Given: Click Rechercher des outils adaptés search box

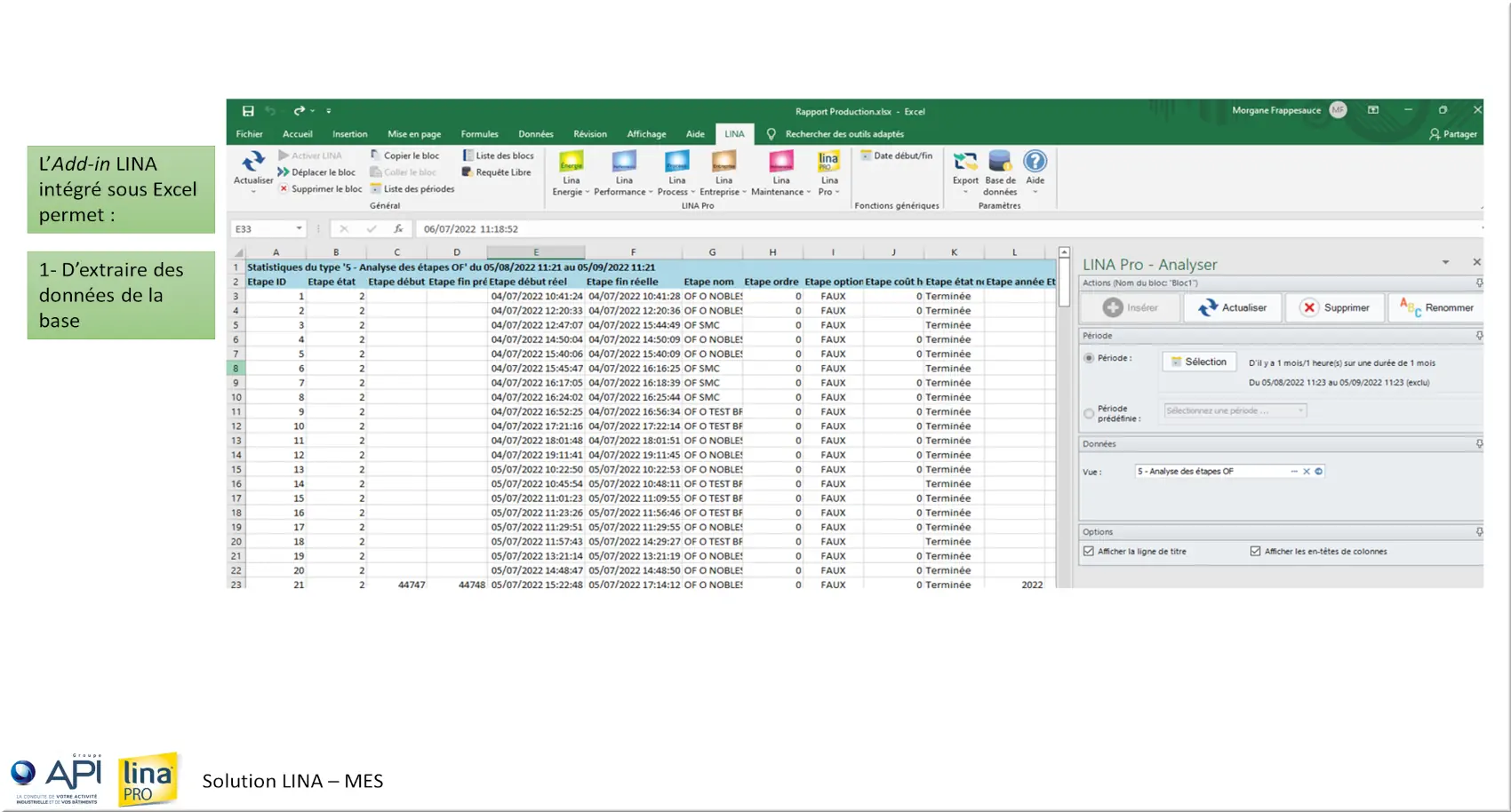Looking at the screenshot, I should 844,134.
